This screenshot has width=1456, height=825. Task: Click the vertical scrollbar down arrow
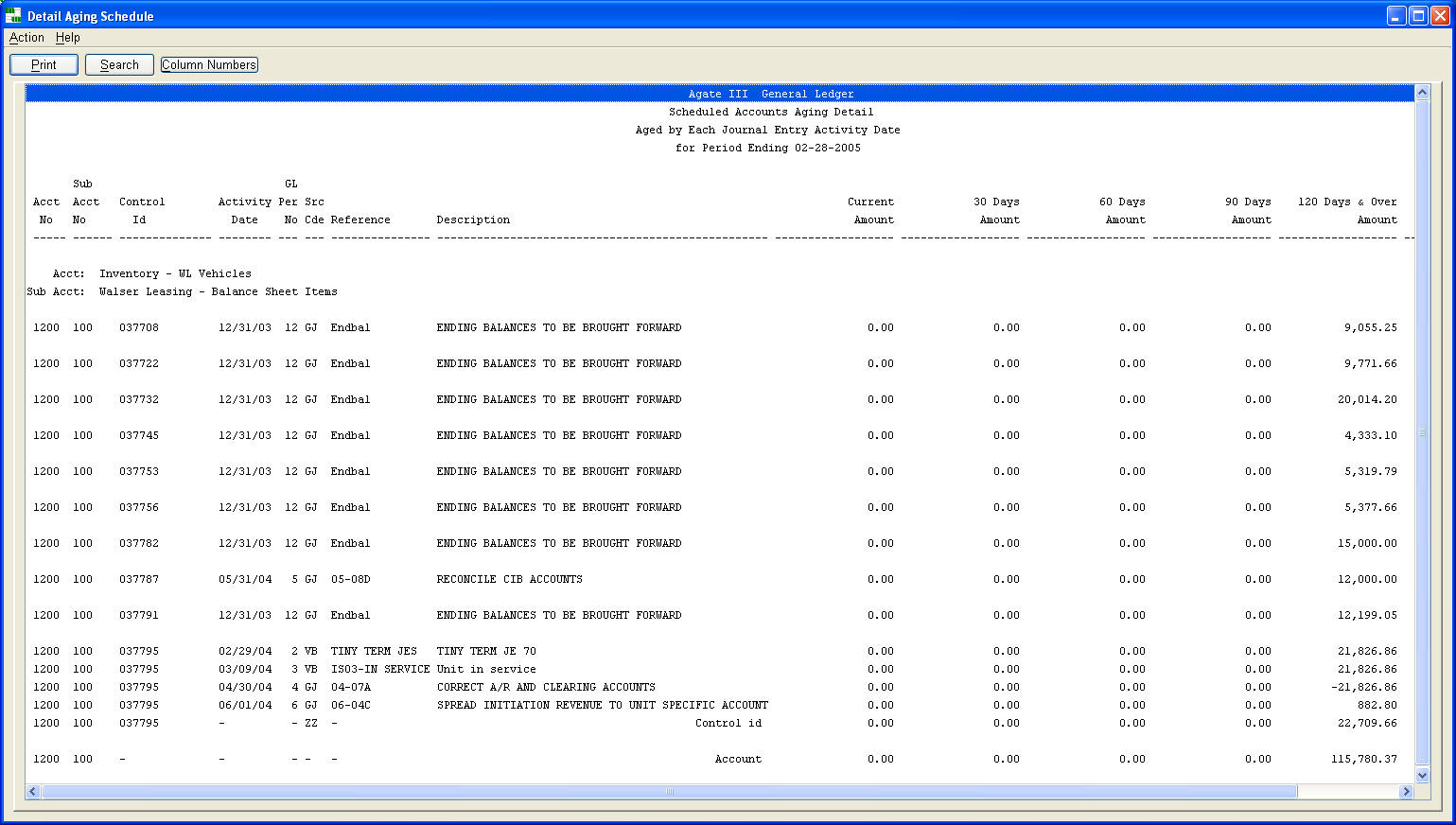coord(1422,776)
